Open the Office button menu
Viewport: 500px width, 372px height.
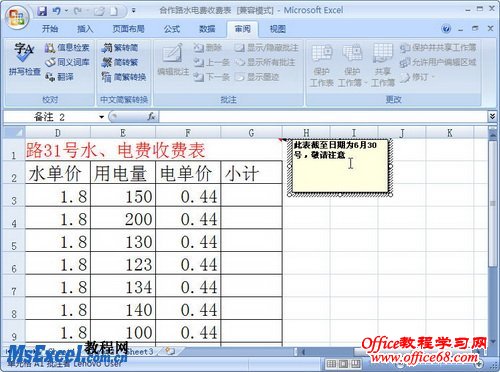(17, 17)
